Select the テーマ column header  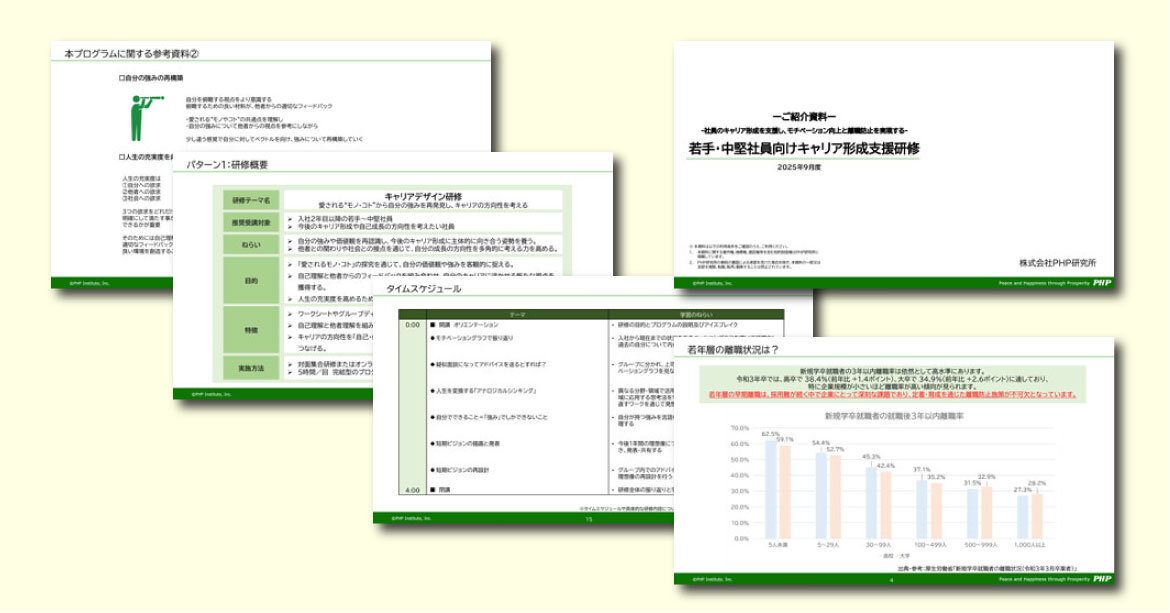[517, 314]
